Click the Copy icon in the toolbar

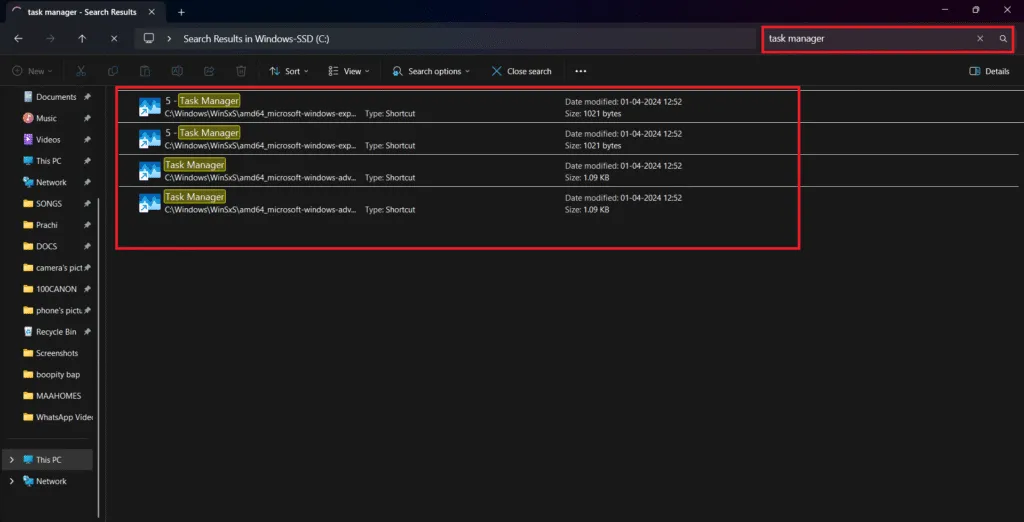[113, 71]
